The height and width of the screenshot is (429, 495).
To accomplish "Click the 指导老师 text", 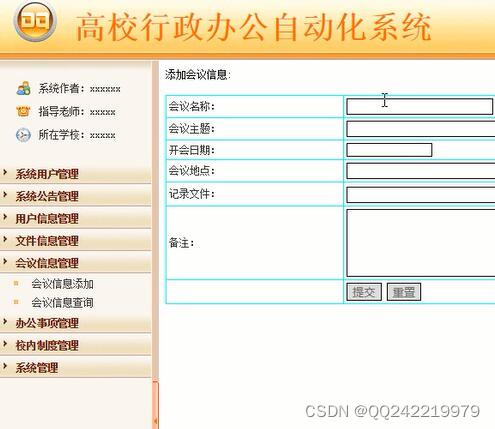I will pyautogui.click(x=77, y=112).
